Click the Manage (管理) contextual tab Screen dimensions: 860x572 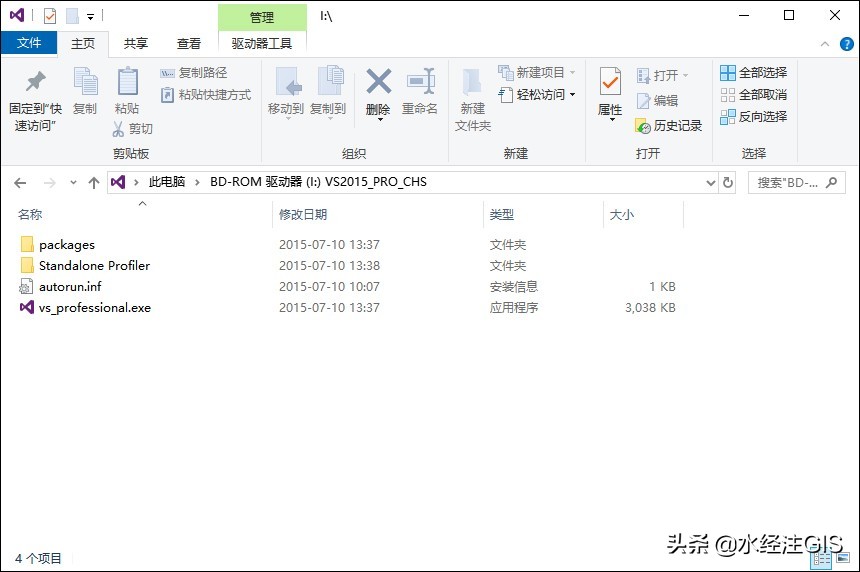click(x=262, y=18)
